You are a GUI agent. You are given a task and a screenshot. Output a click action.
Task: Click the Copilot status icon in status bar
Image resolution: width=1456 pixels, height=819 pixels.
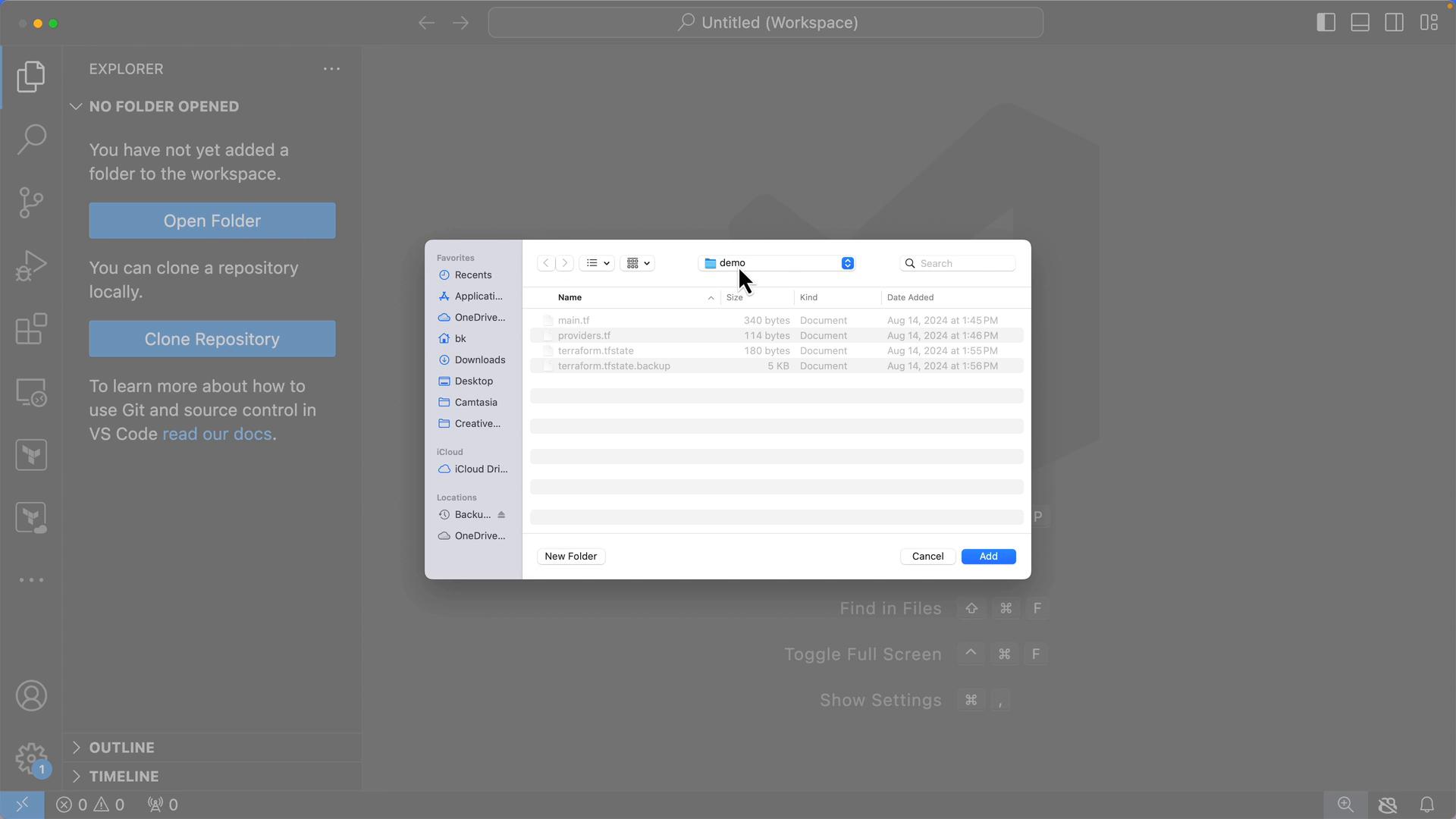pos(1387,805)
